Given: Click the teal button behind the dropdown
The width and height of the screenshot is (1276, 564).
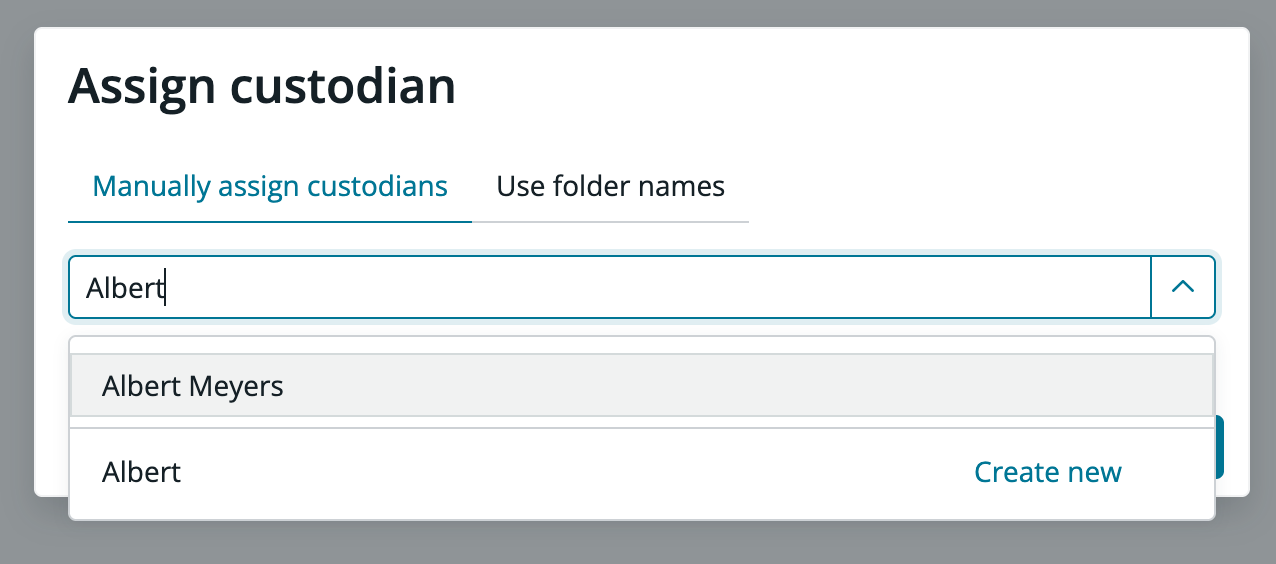Looking at the screenshot, I should pos(1220,447).
